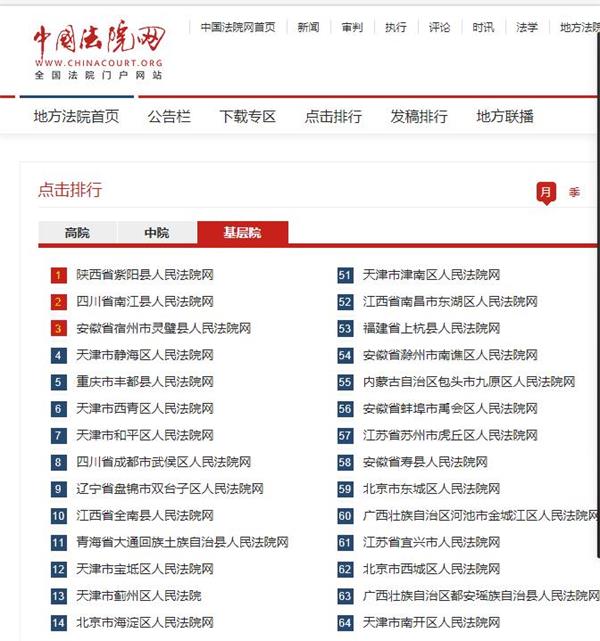Viewport: 600px width, 641px height.
Task: Open 下载专区 page
Action: point(248,117)
